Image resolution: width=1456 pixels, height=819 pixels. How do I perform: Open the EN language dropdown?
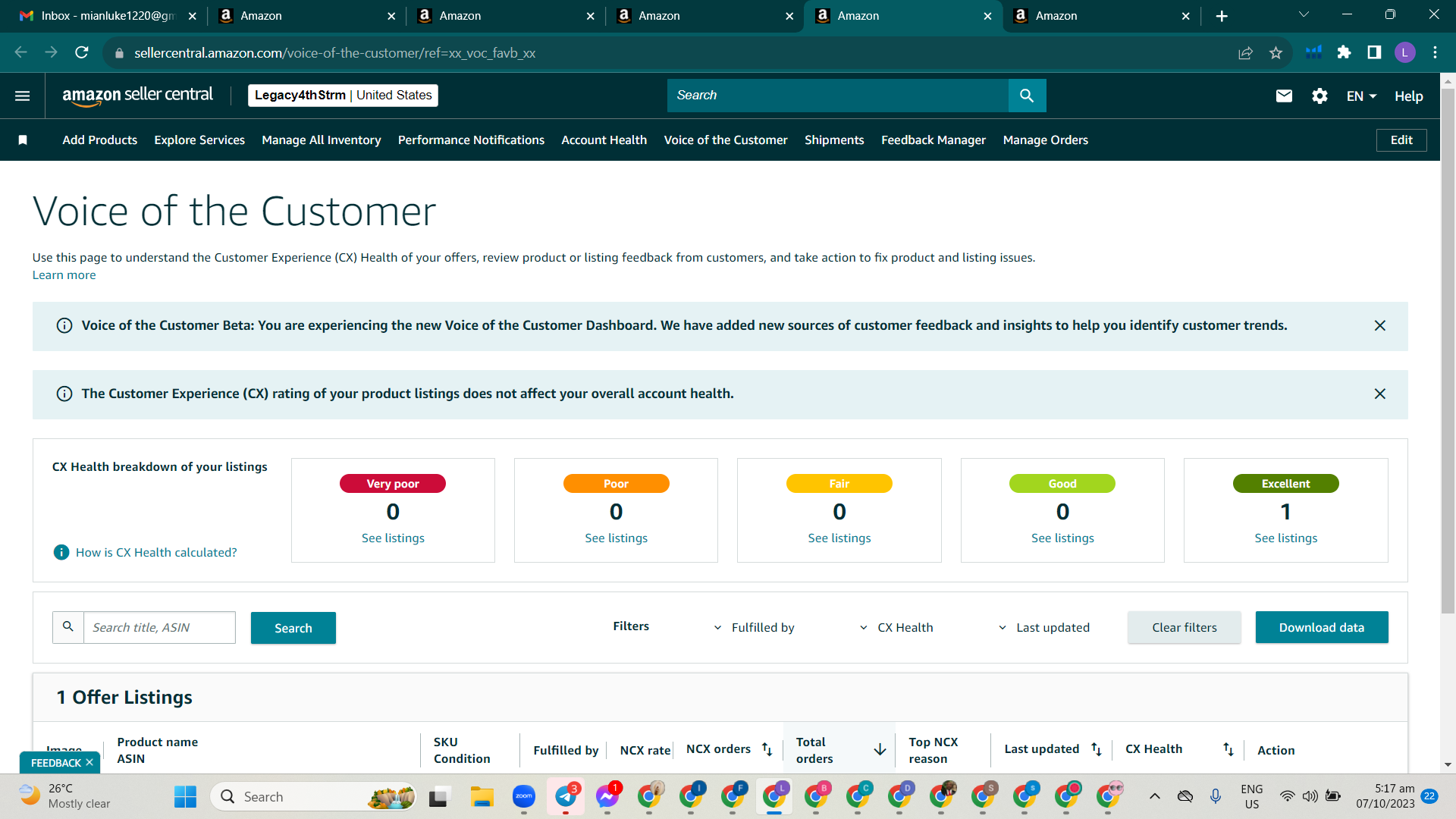pos(1361,96)
